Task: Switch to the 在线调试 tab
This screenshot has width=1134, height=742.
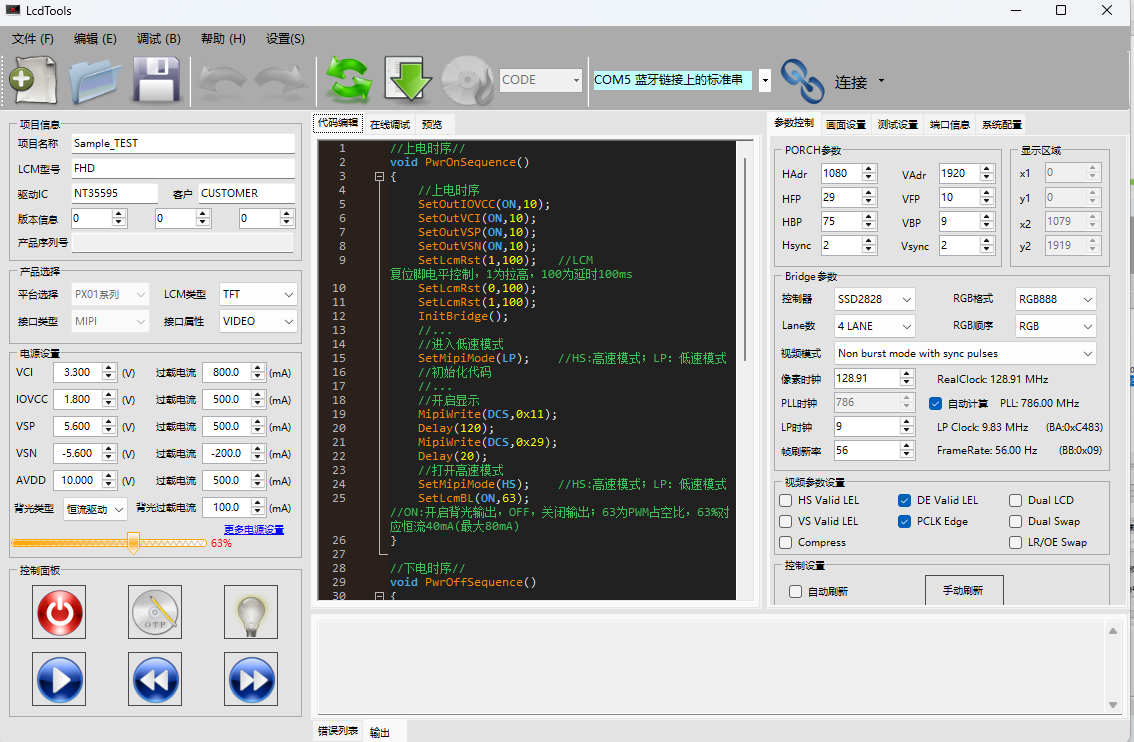Action: pyautogui.click(x=390, y=125)
